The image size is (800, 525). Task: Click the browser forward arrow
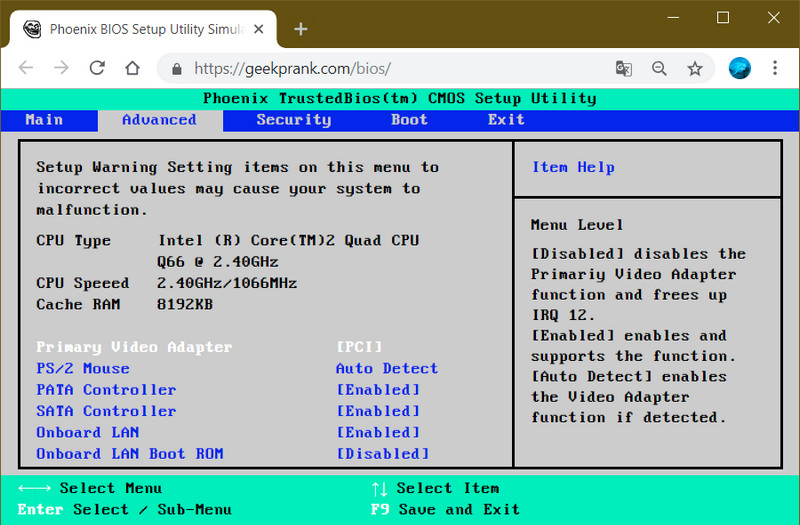61,68
